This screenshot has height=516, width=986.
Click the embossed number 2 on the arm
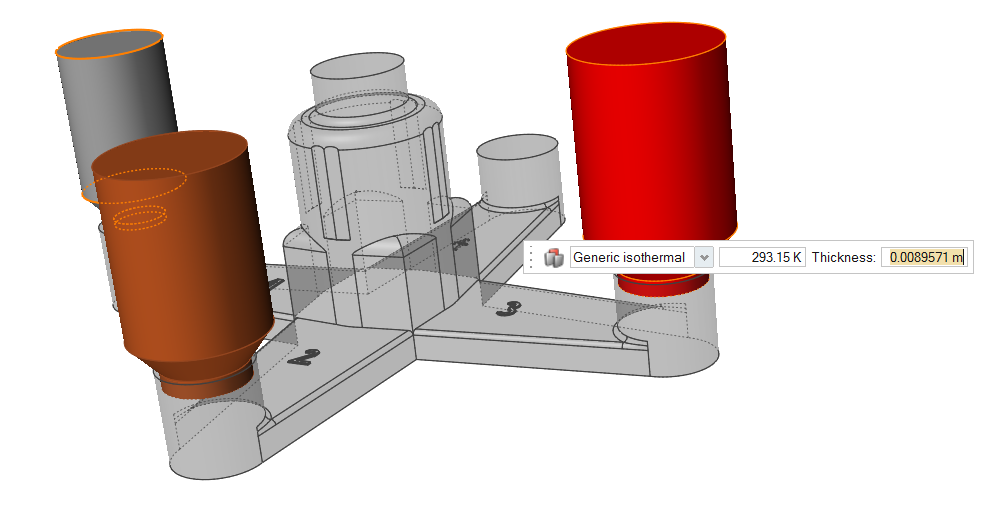tap(299, 358)
